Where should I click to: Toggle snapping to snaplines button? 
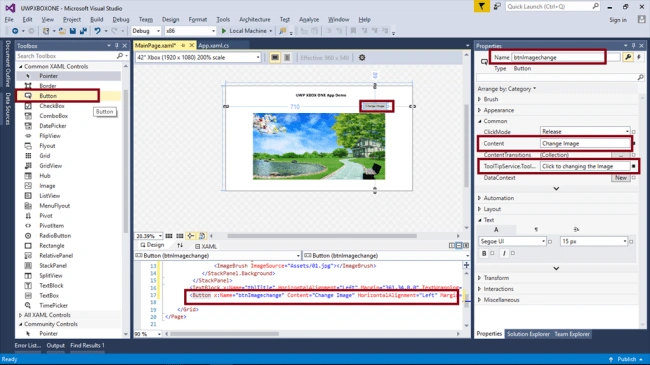[191, 236]
